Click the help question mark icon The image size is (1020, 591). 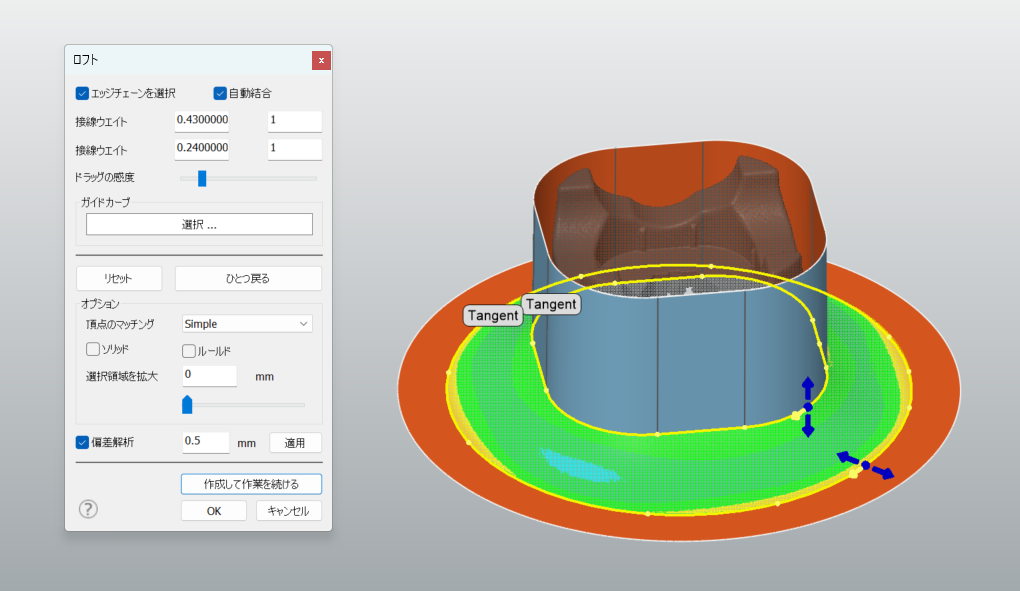[88, 509]
